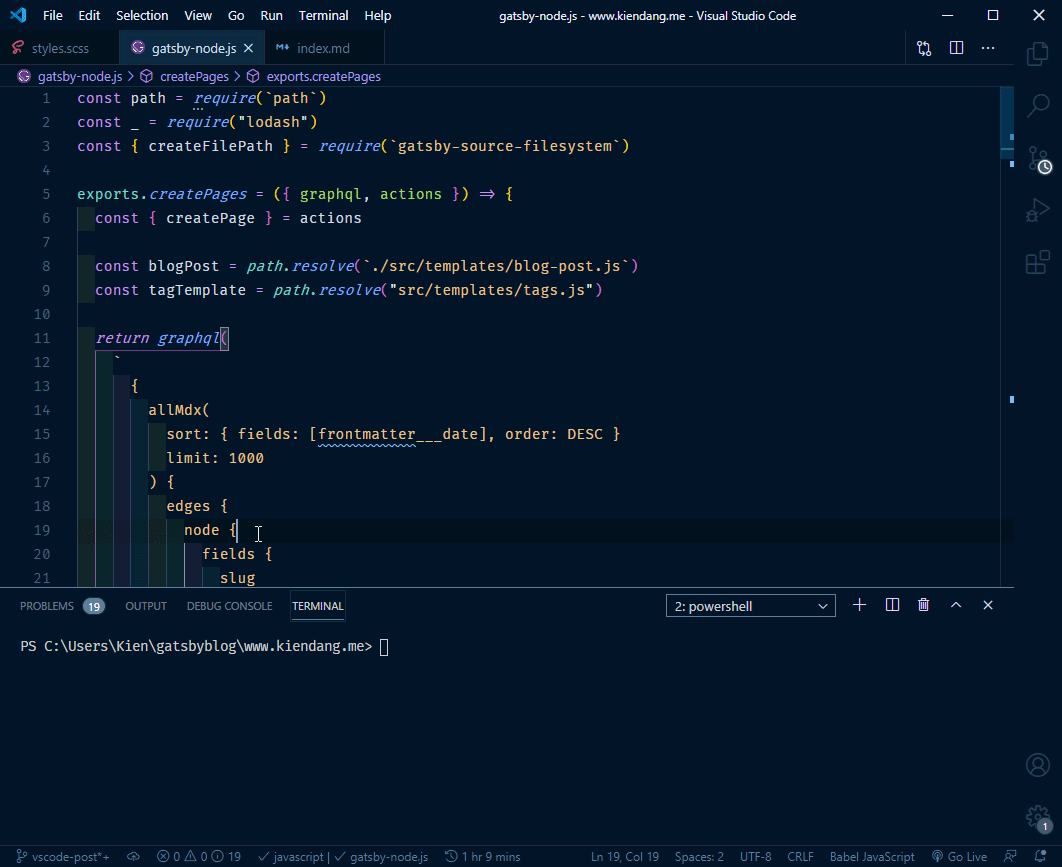Close the terminal panel

(x=988, y=605)
